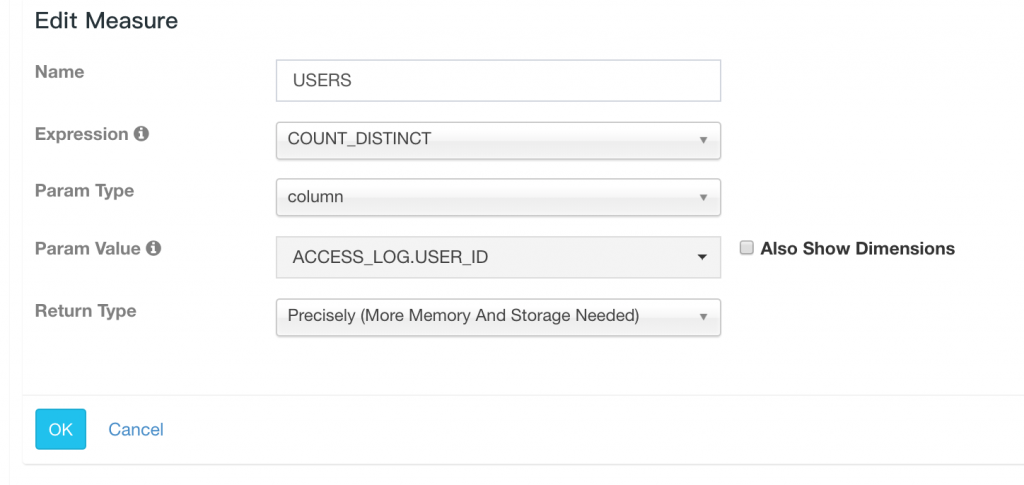Click the info icon next to Expression
Screen dimensions: 1024x485
pos(141,134)
